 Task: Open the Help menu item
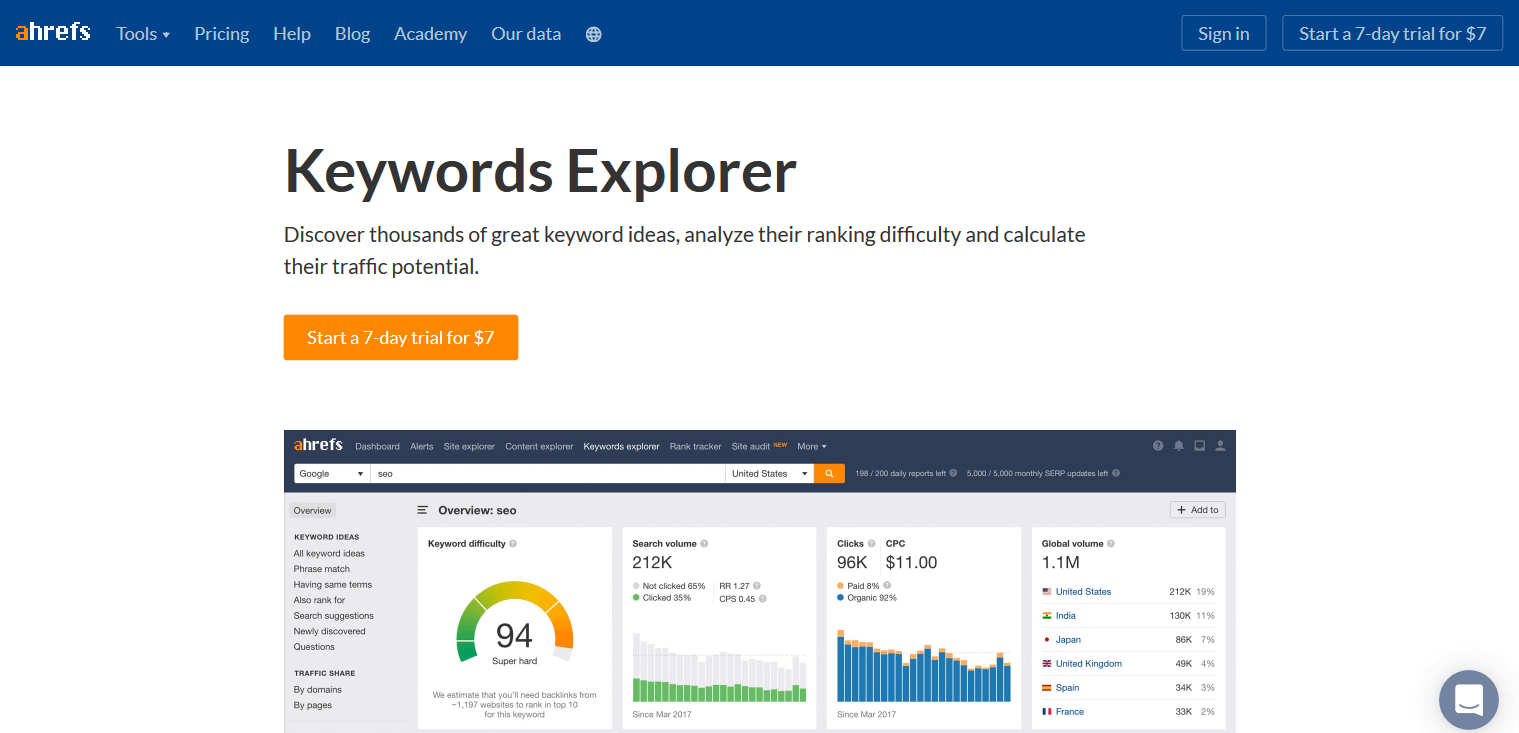click(x=292, y=34)
